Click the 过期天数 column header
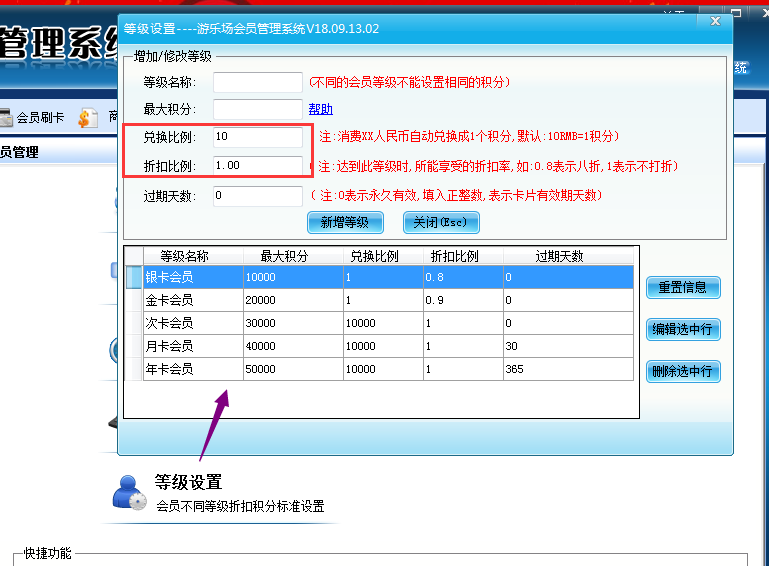 click(x=568, y=256)
